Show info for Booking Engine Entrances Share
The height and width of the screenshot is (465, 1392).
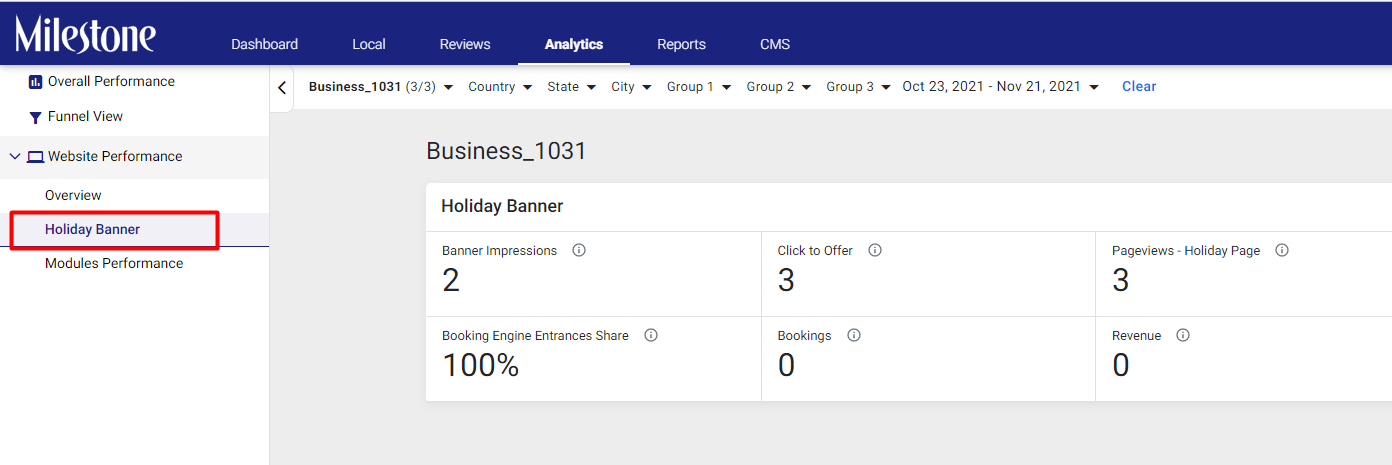pyautogui.click(x=651, y=335)
